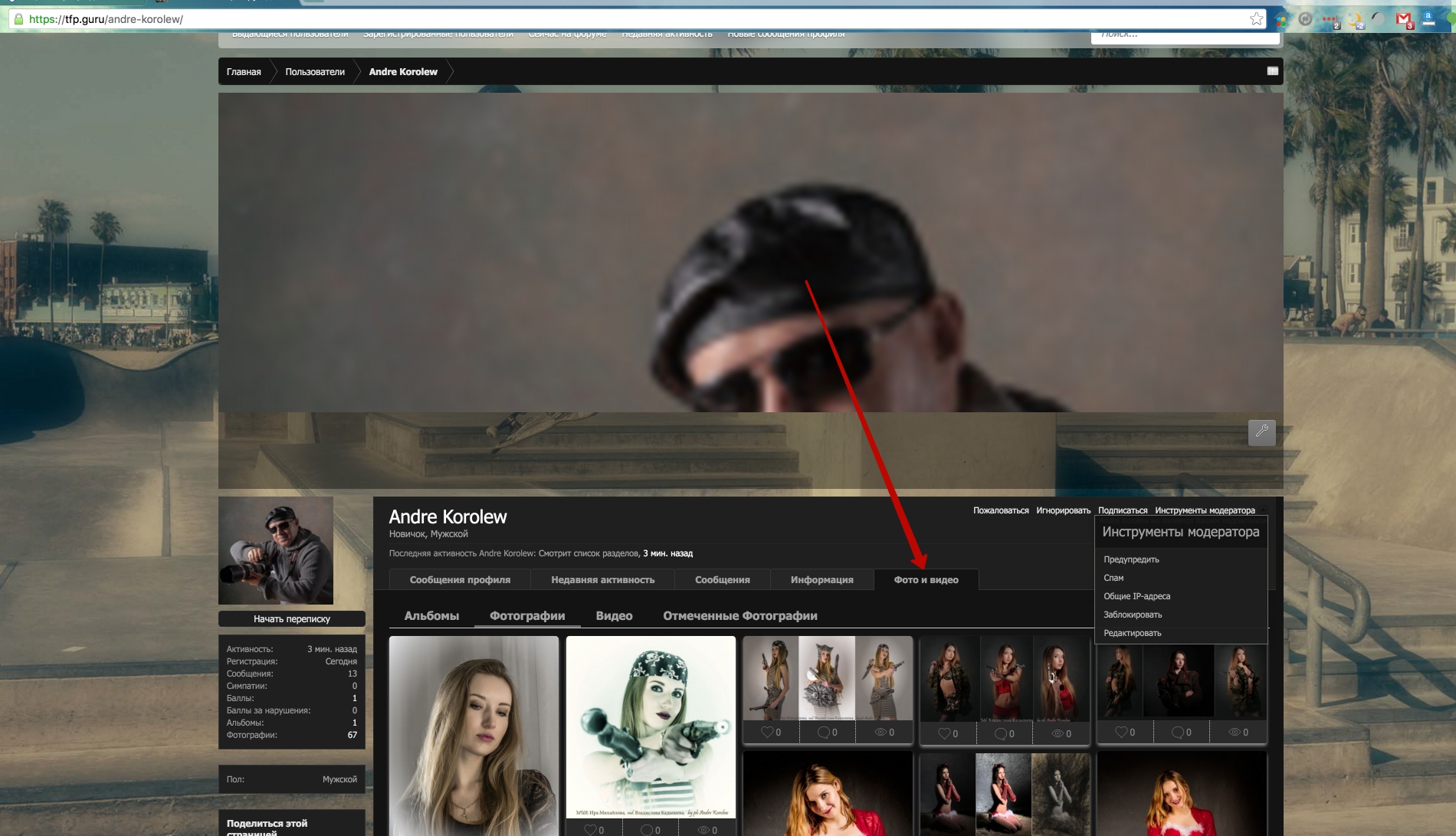The width and height of the screenshot is (1456, 836).
Task: Expand the Инструменты модератора dropdown
Action: click(x=1205, y=510)
